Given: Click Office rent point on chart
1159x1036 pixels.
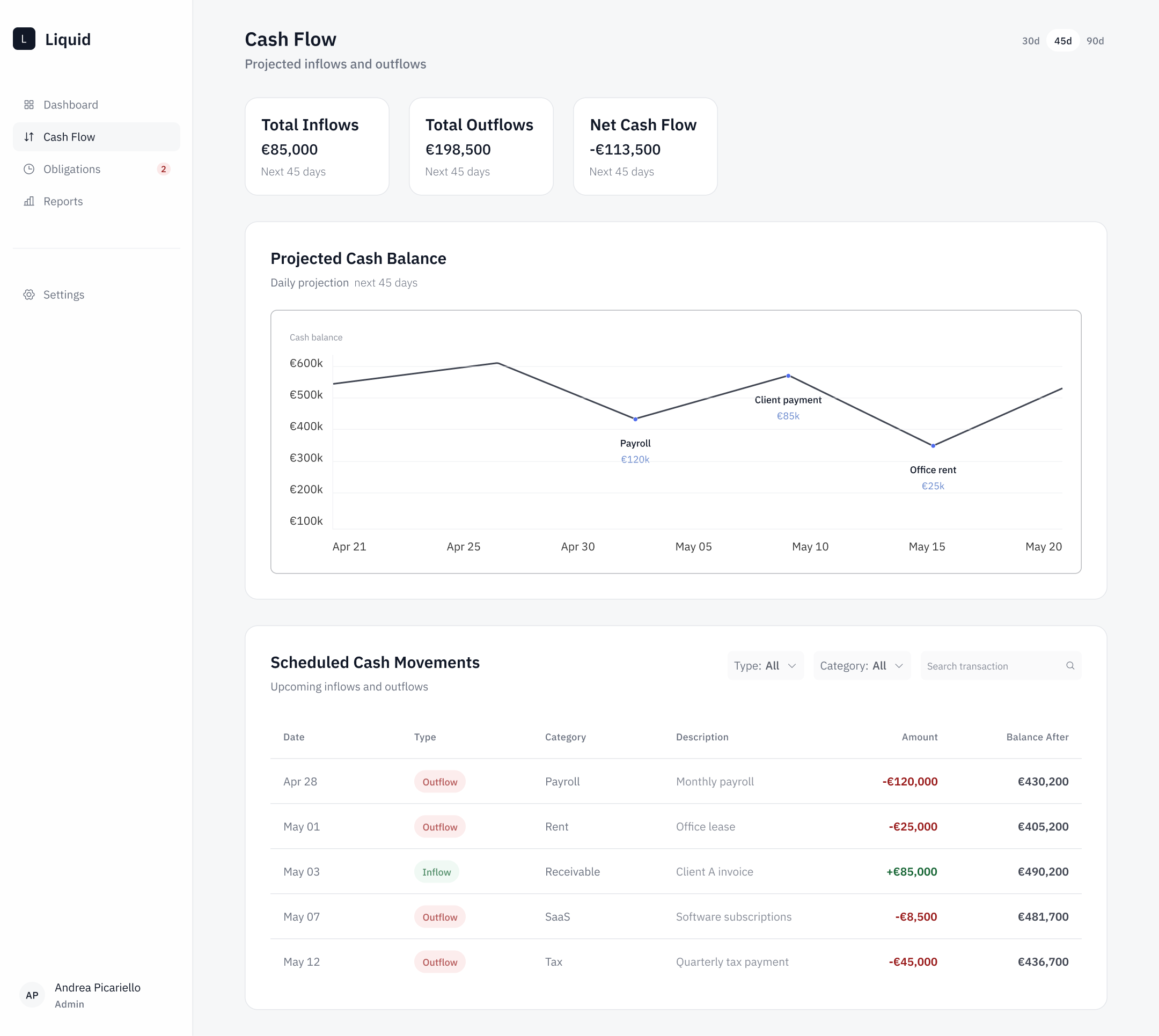Looking at the screenshot, I should click(933, 446).
